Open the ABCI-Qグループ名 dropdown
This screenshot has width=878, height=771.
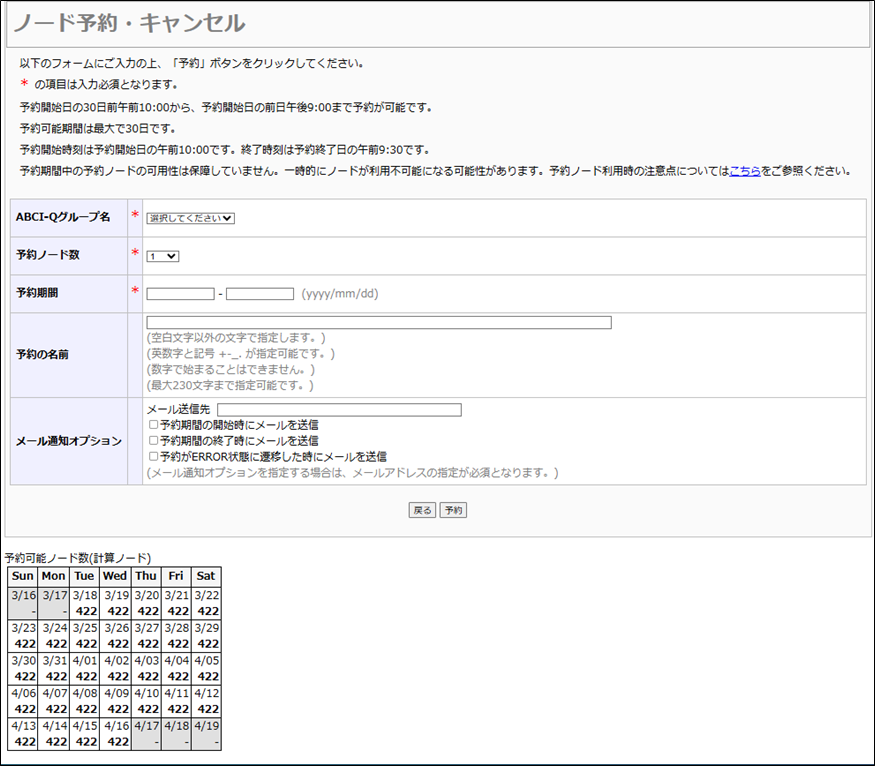click(x=190, y=218)
